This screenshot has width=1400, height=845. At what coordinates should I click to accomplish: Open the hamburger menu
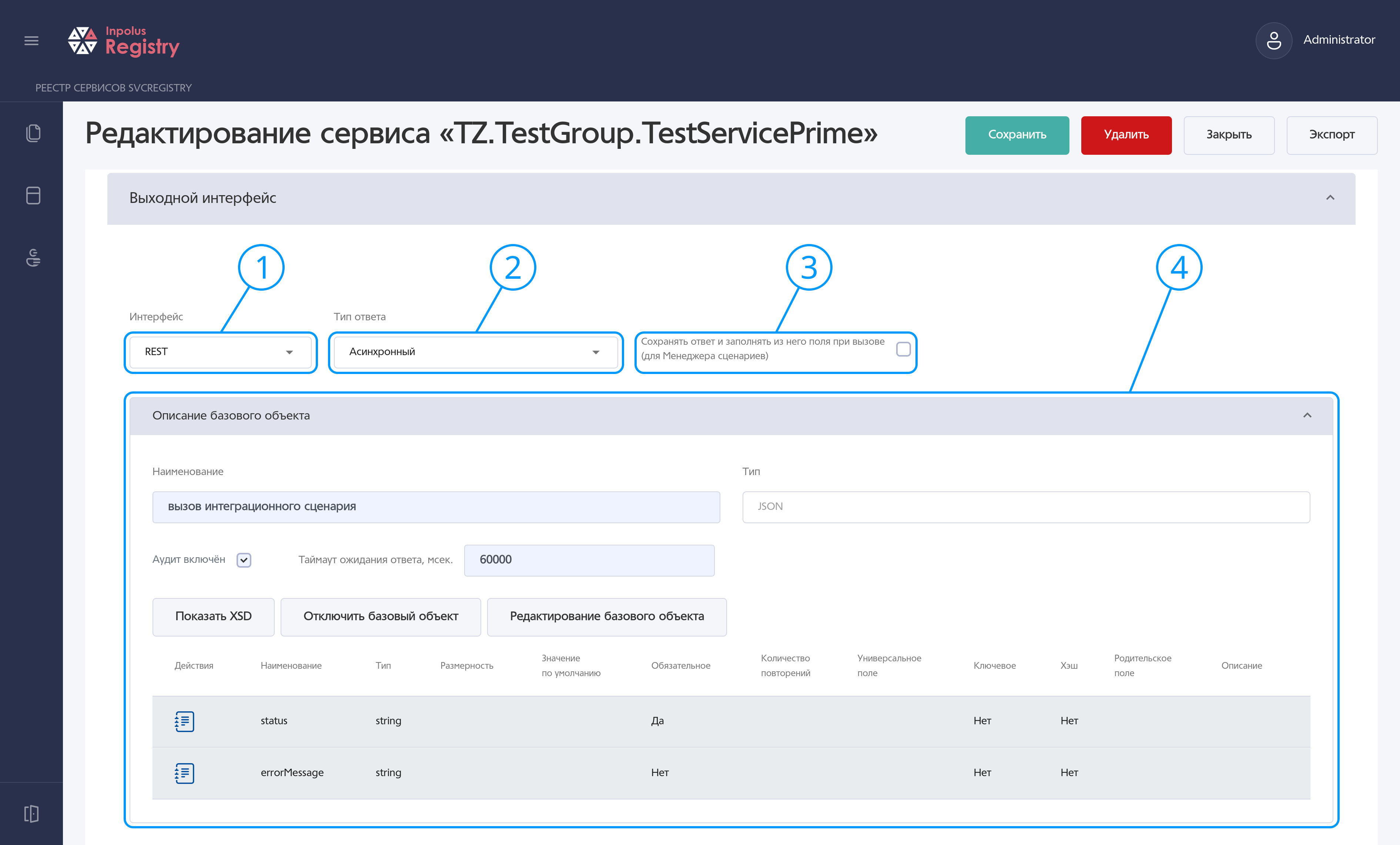31,40
